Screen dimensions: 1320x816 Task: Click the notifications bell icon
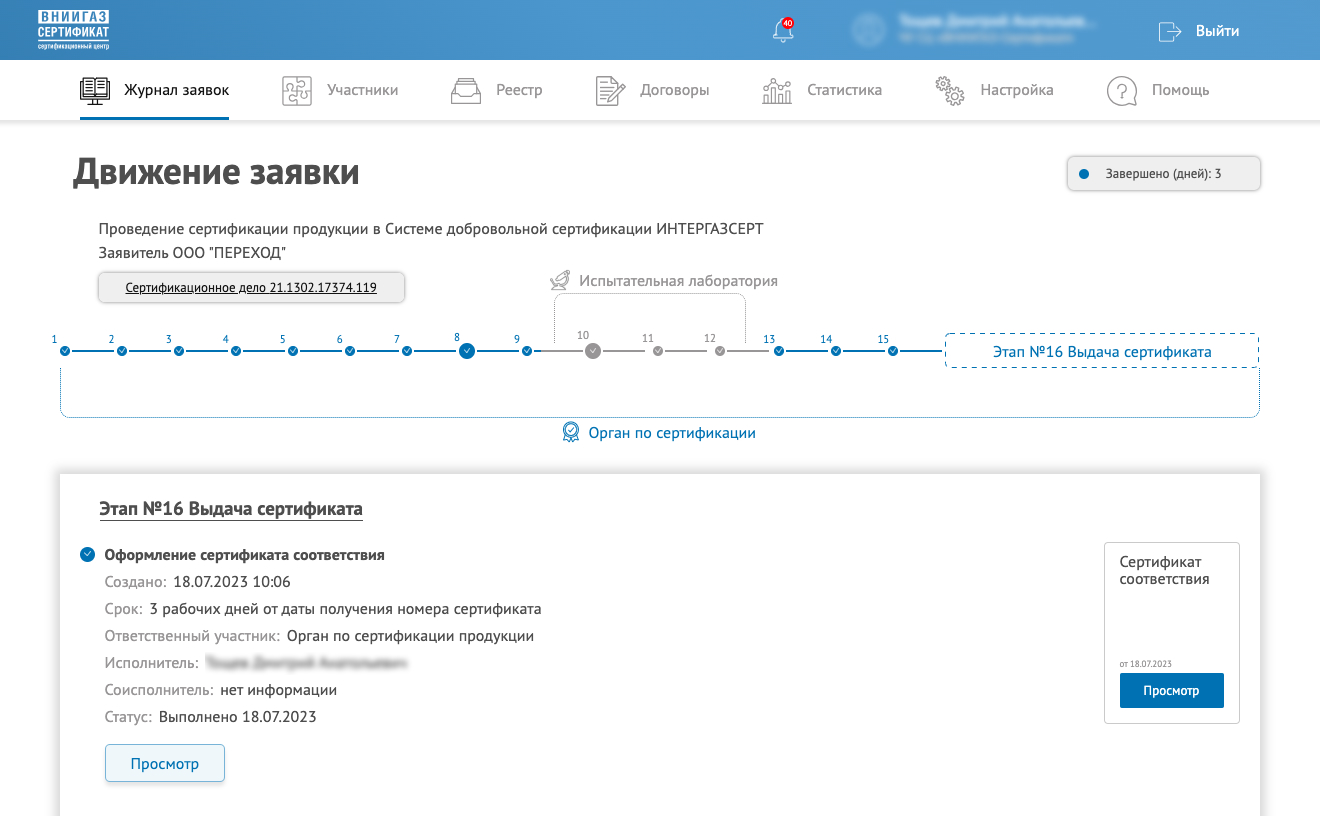783,31
